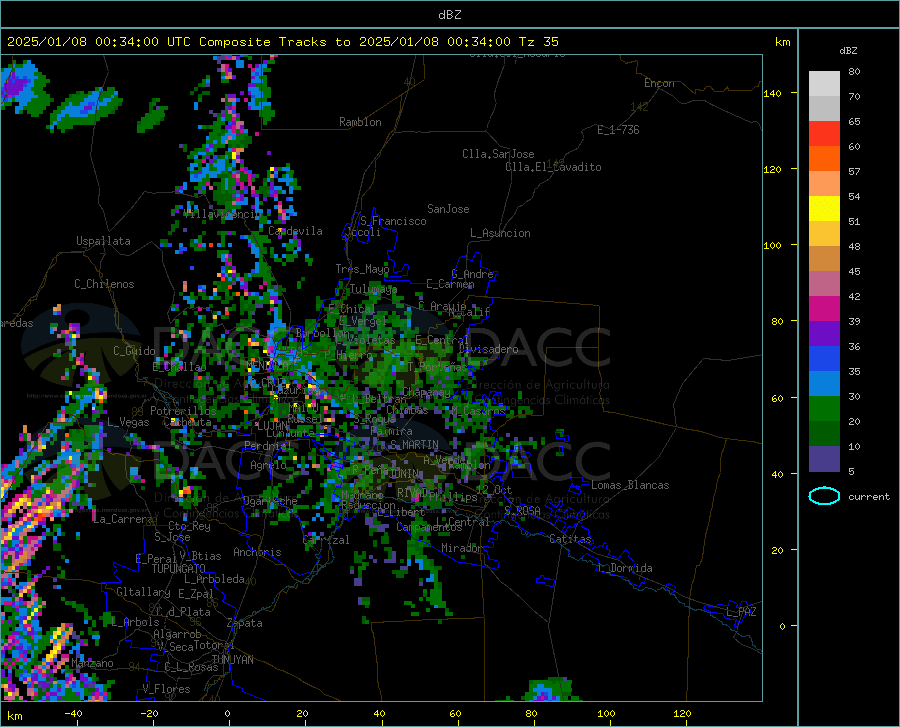Screen dimensions: 900x727
Task: Click the 'L_Asuncion' map label
Action: 500,233
